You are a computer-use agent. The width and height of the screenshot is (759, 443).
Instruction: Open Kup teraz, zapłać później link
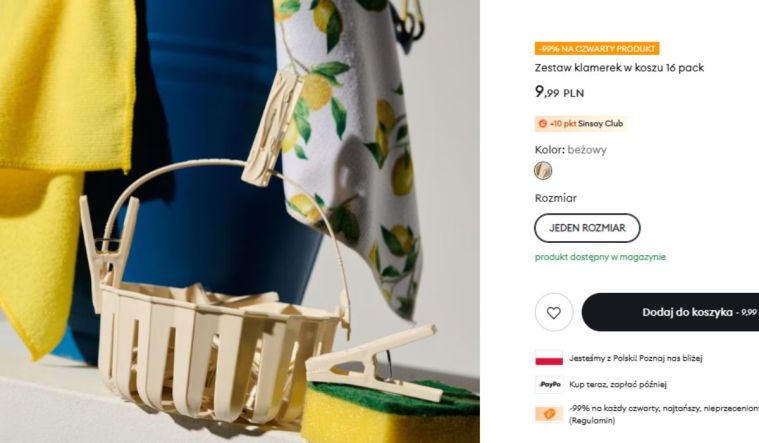point(618,384)
